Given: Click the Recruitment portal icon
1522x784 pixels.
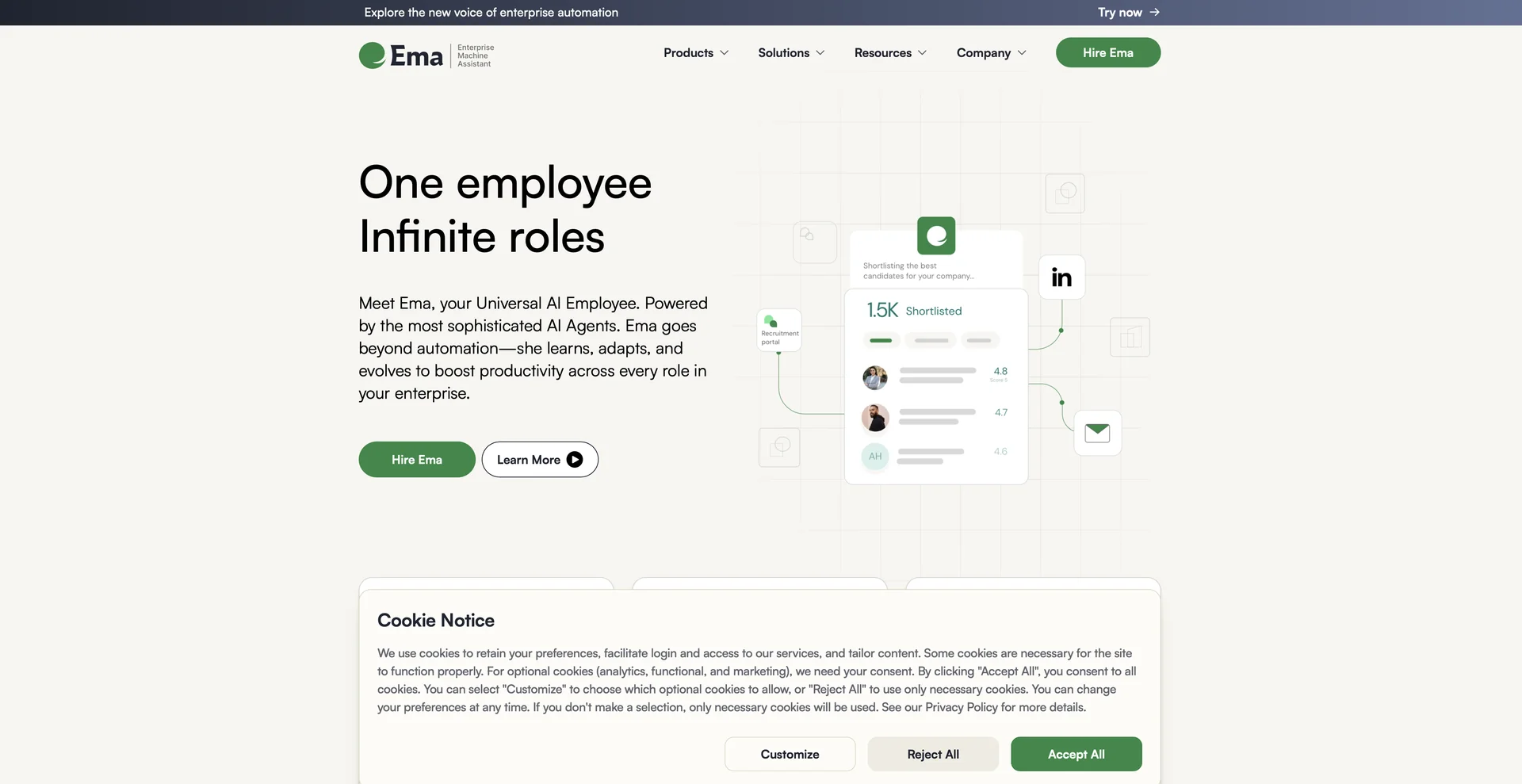Looking at the screenshot, I should tap(779, 330).
